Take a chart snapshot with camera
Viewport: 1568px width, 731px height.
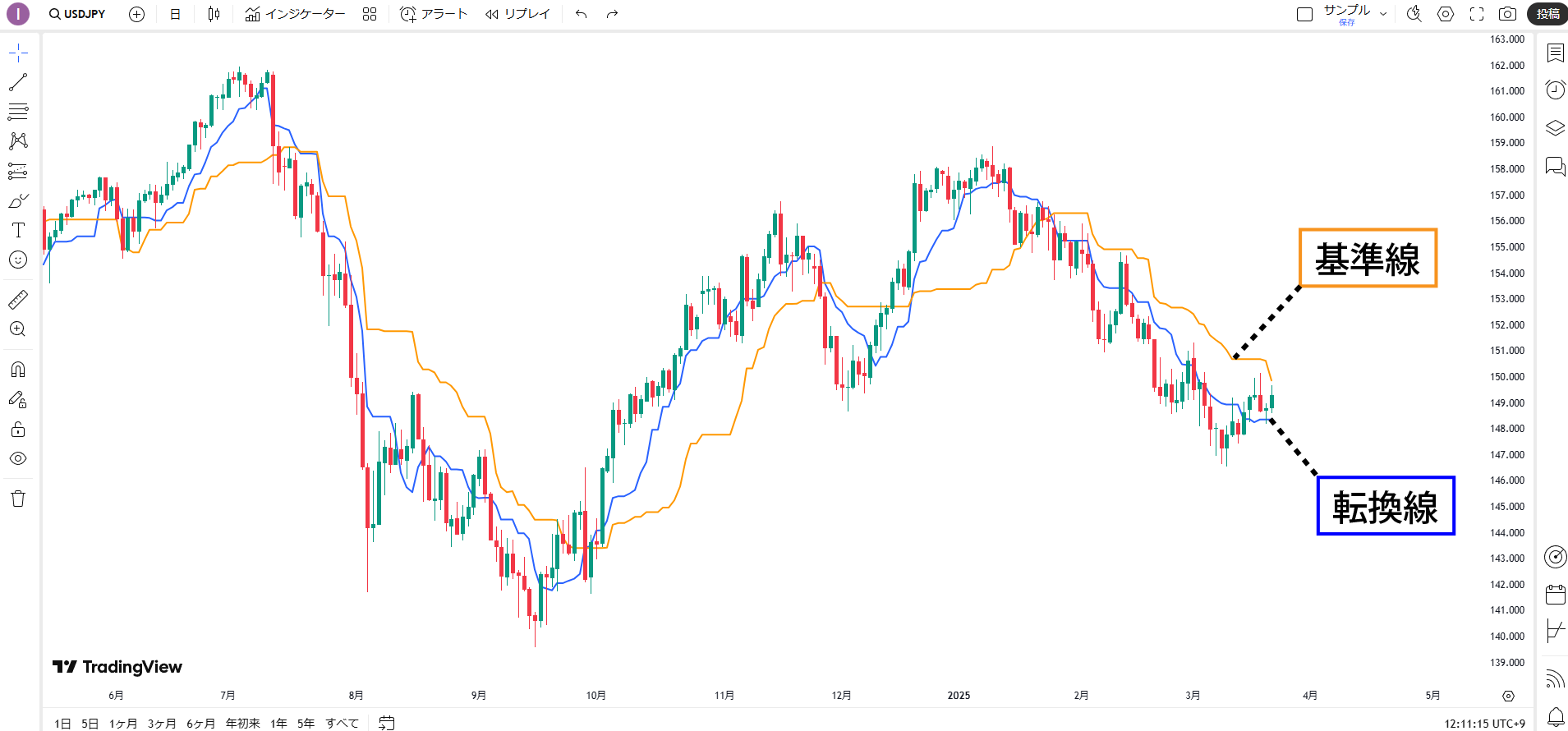pos(1507,14)
